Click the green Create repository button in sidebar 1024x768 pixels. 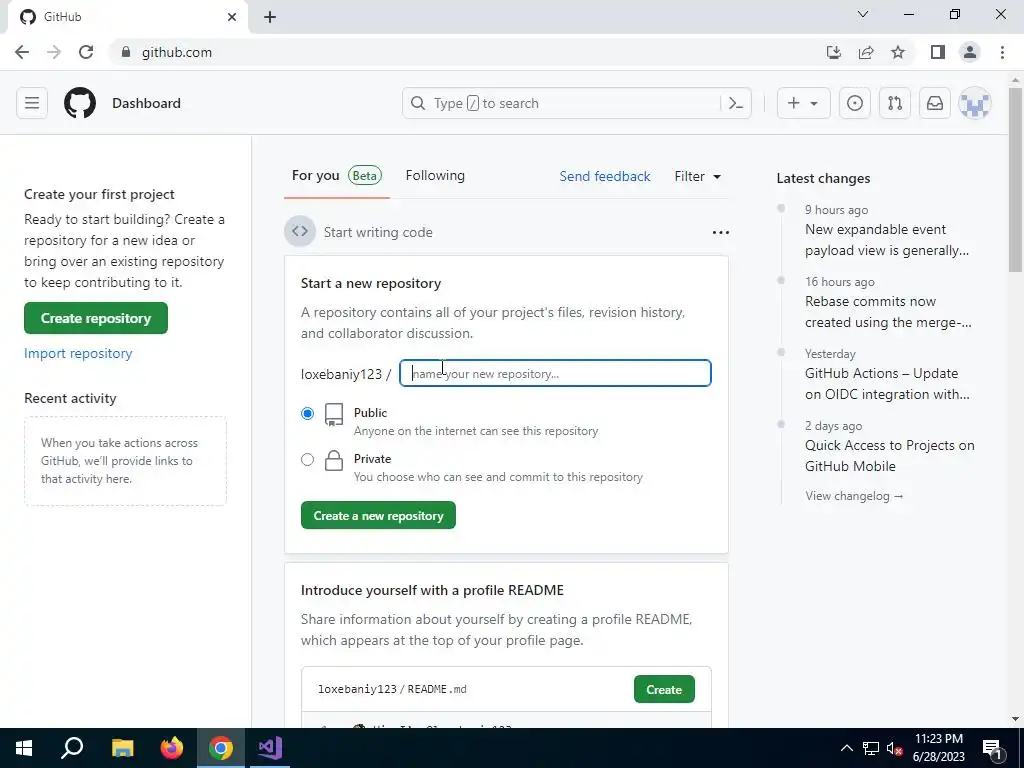coord(96,318)
